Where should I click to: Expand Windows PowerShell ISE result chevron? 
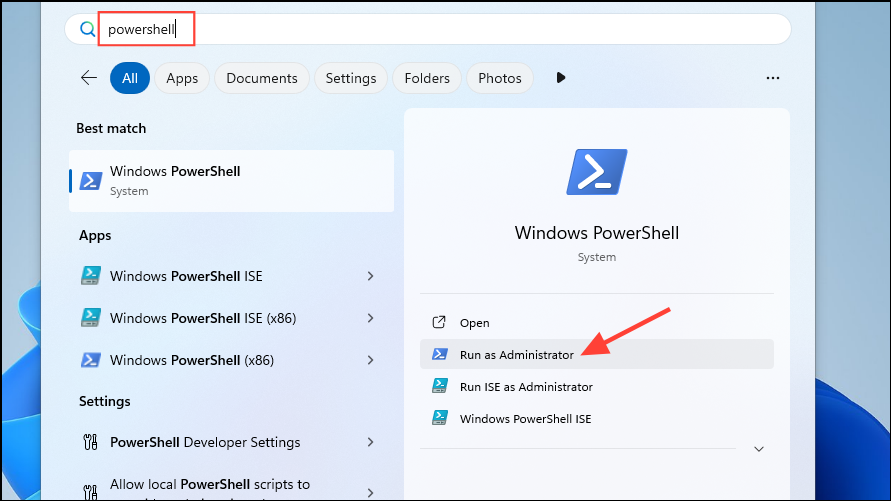(370, 276)
